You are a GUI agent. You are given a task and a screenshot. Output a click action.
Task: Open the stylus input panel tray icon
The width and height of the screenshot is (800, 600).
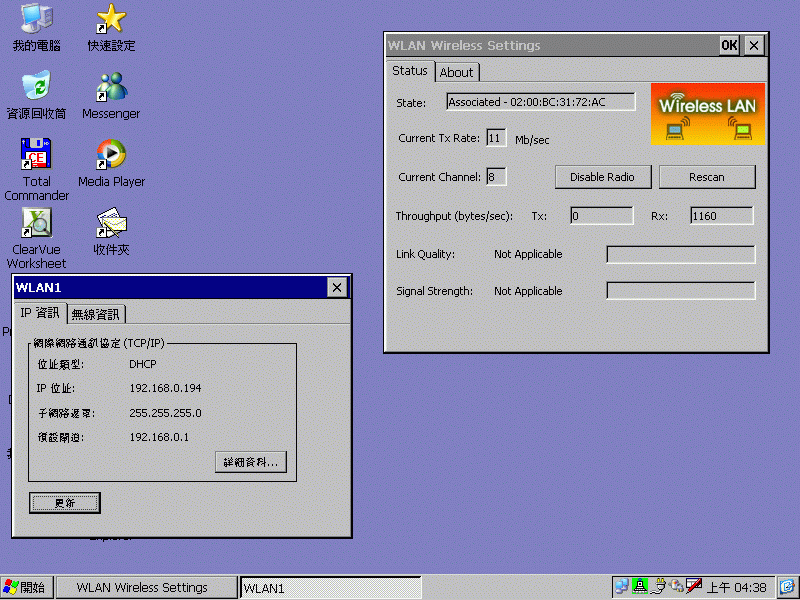coord(694,586)
